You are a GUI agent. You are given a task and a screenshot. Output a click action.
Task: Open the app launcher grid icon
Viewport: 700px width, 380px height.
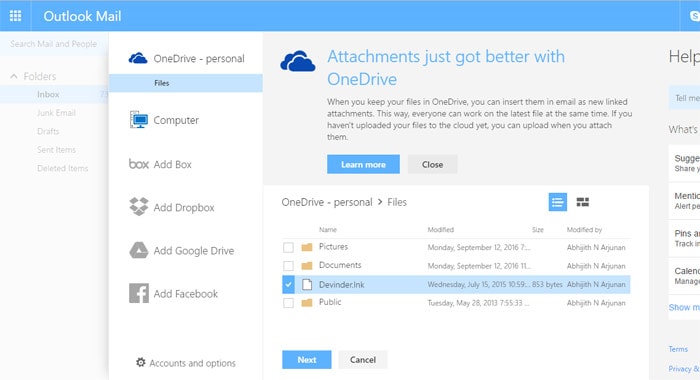(15, 16)
